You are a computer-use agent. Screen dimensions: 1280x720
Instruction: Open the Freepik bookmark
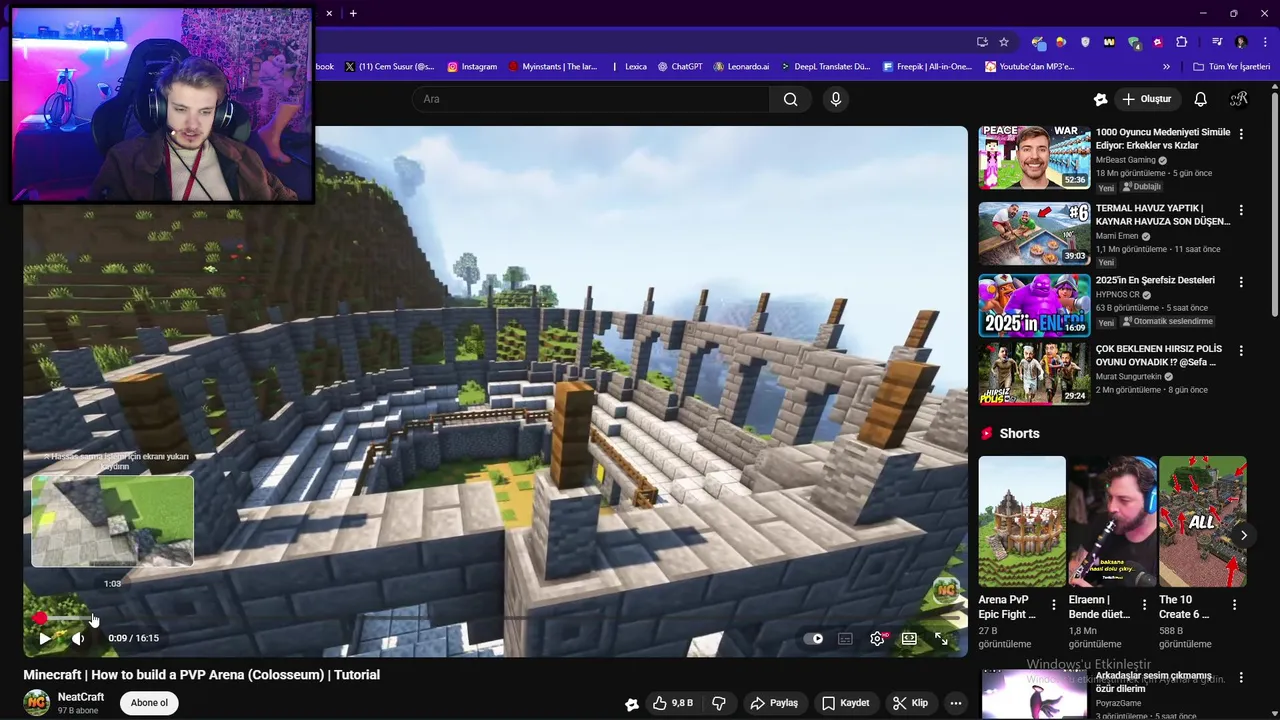[x=927, y=67]
